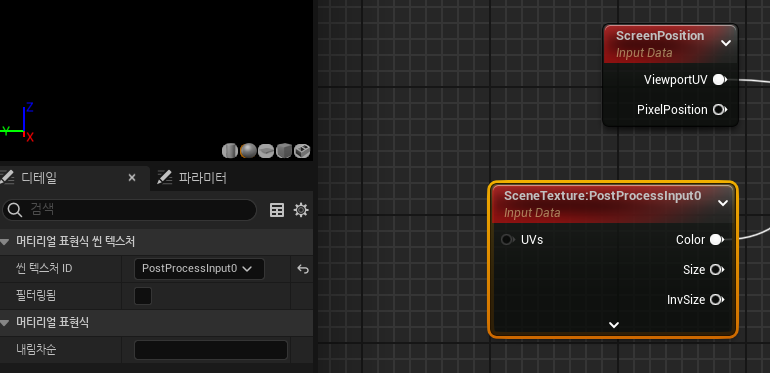This screenshot has height=373, width=770.
Task: Click the UVs input pin
Action: tap(507, 240)
